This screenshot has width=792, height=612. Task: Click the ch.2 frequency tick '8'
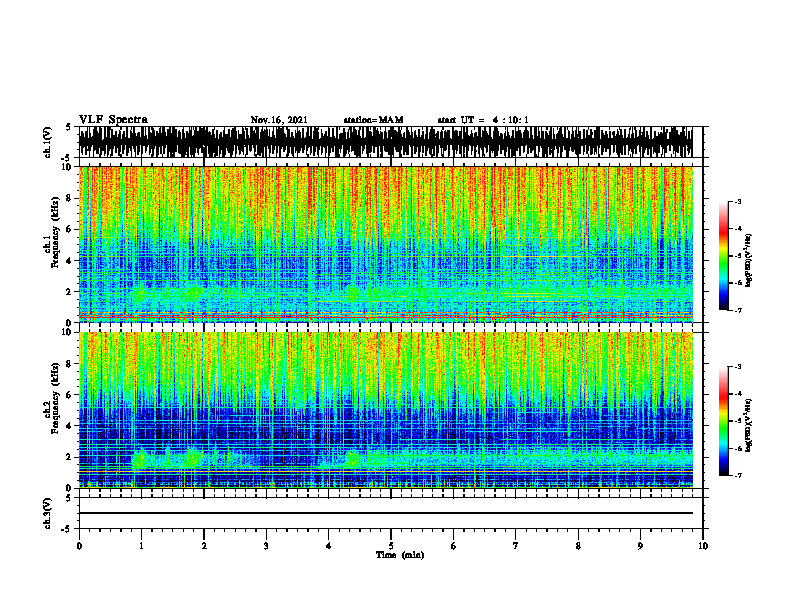69,364
